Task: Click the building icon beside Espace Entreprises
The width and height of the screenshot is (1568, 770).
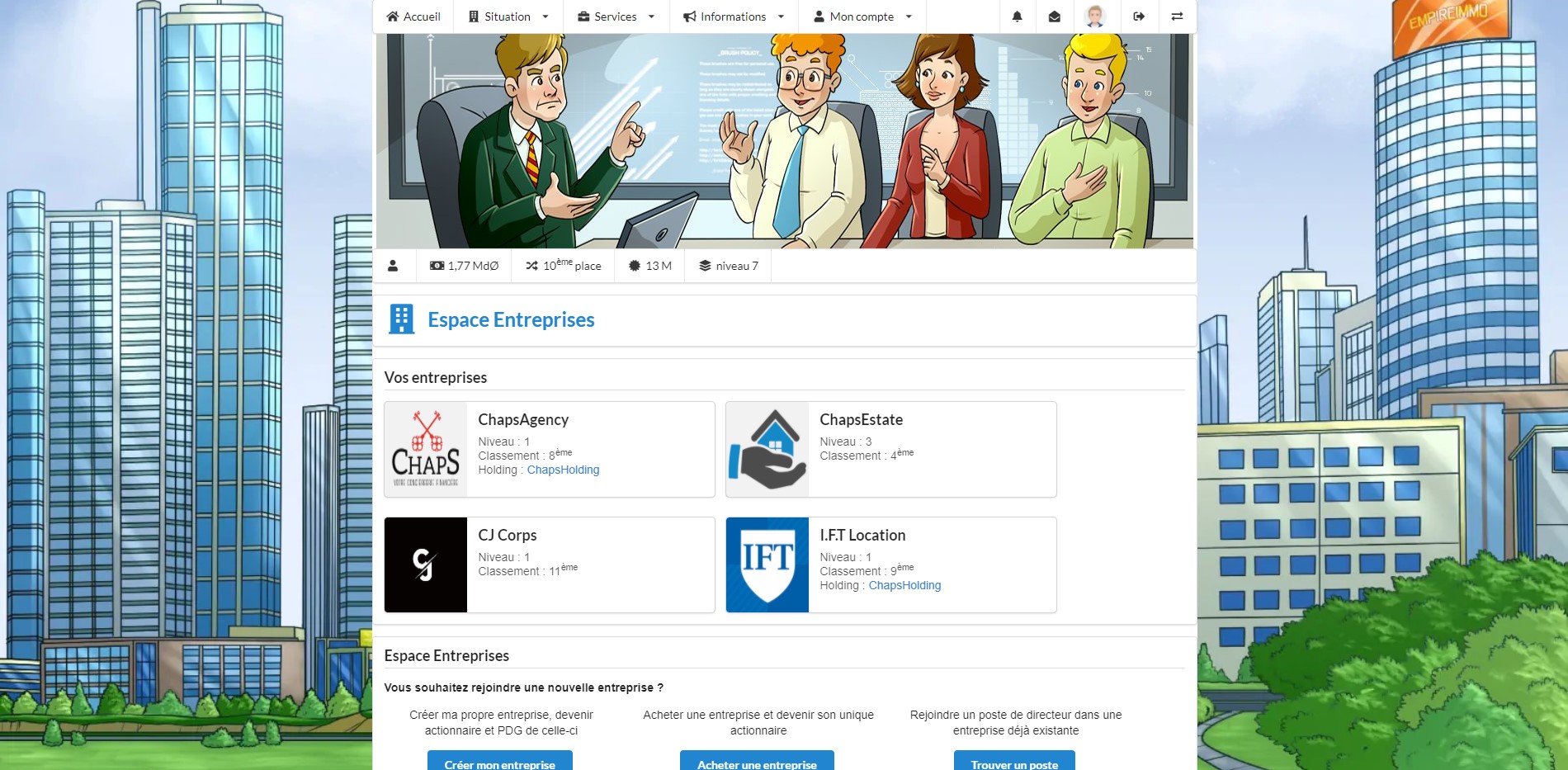Action: coord(402,319)
